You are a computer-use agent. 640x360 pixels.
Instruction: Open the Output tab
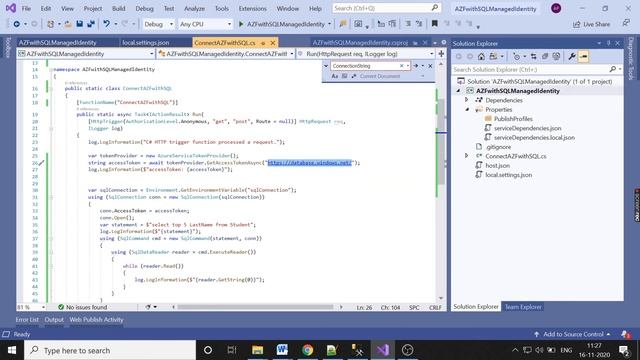tap(54, 320)
